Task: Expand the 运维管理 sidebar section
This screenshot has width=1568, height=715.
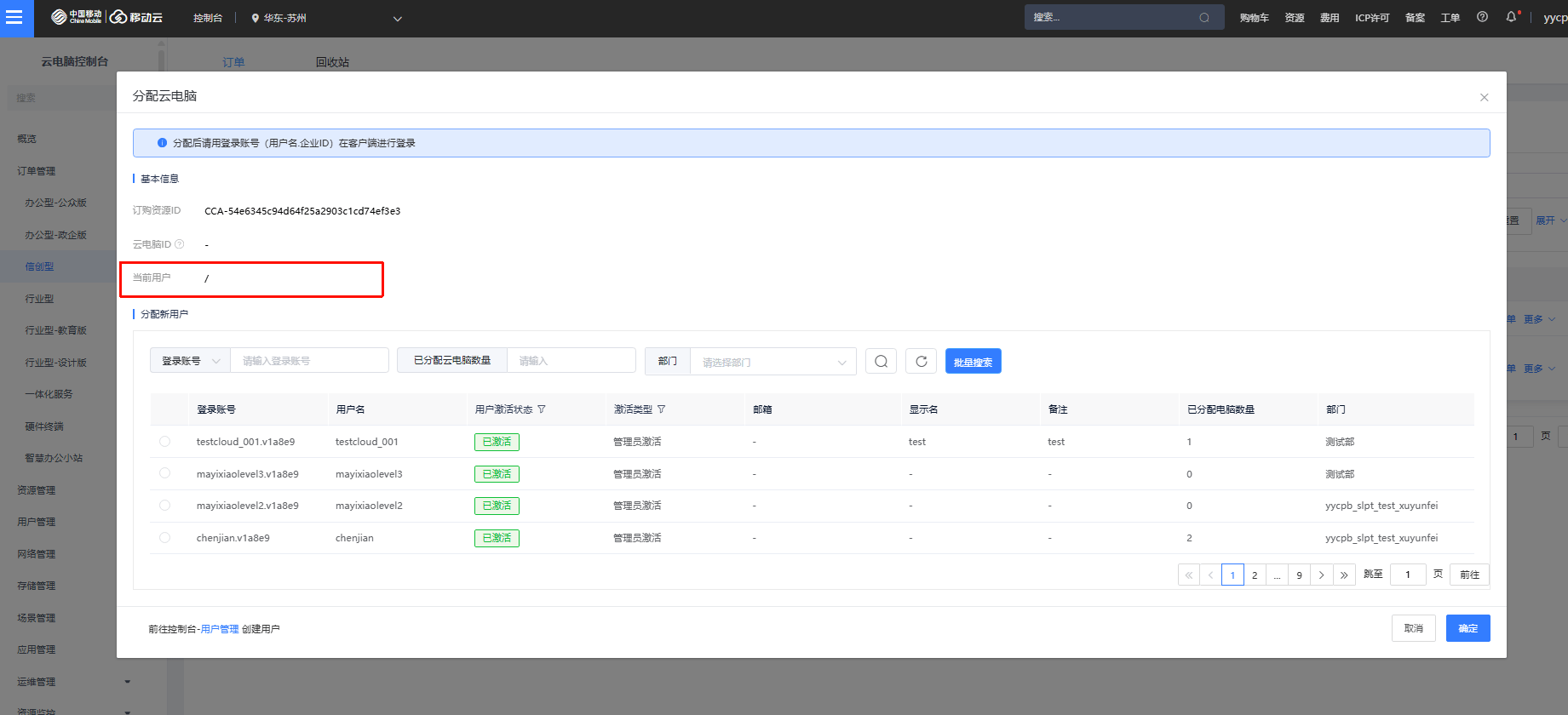Action: 127,681
